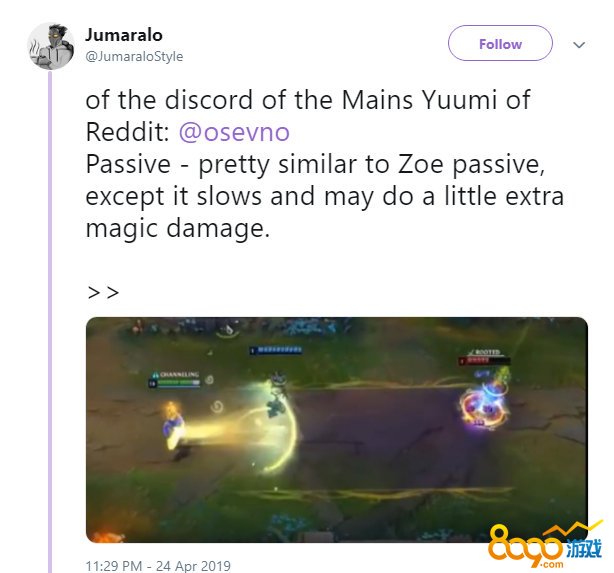Visit the @JumaraloStyle handle
This screenshot has height=573, width=614.
pyautogui.click(x=134, y=56)
